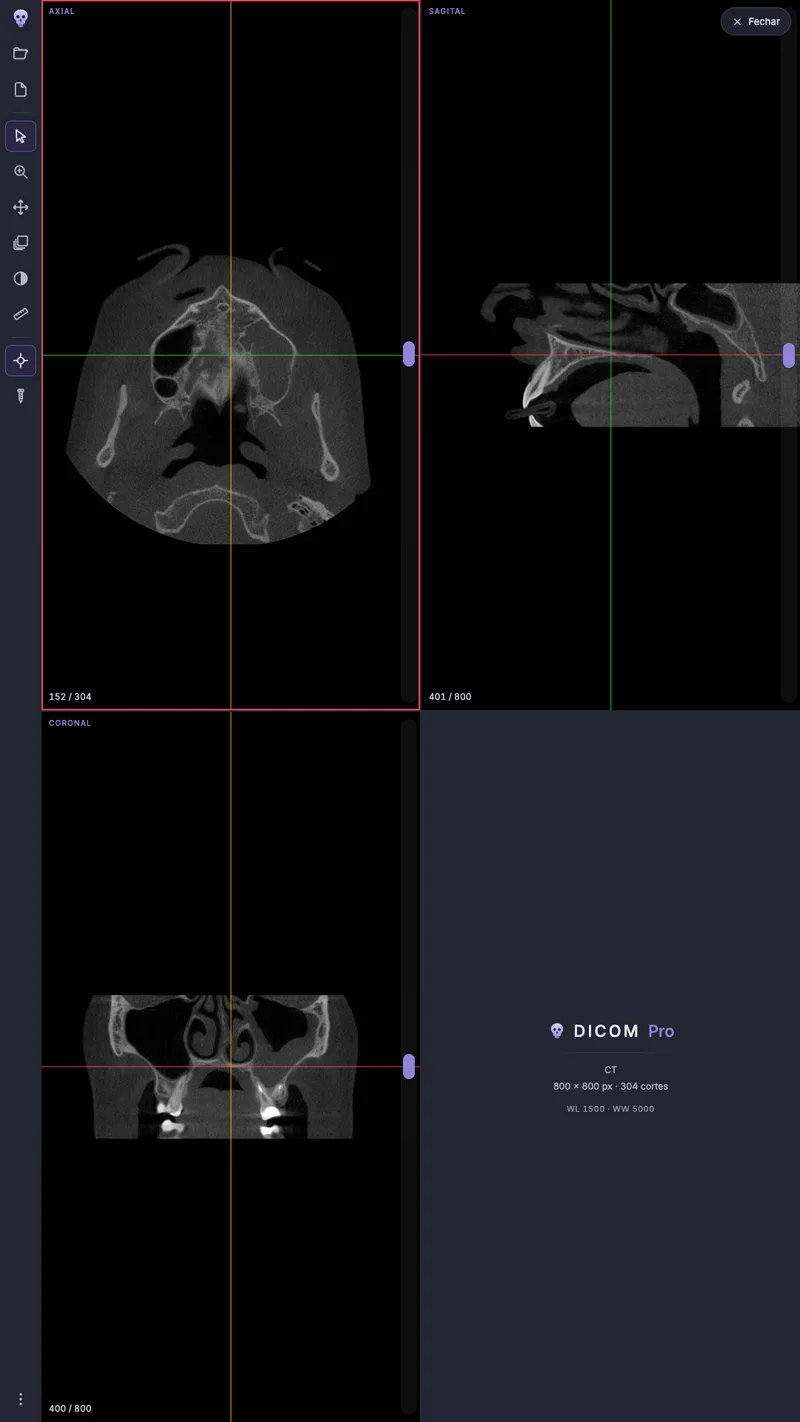Select the ruler measurement tool

tap(20, 314)
